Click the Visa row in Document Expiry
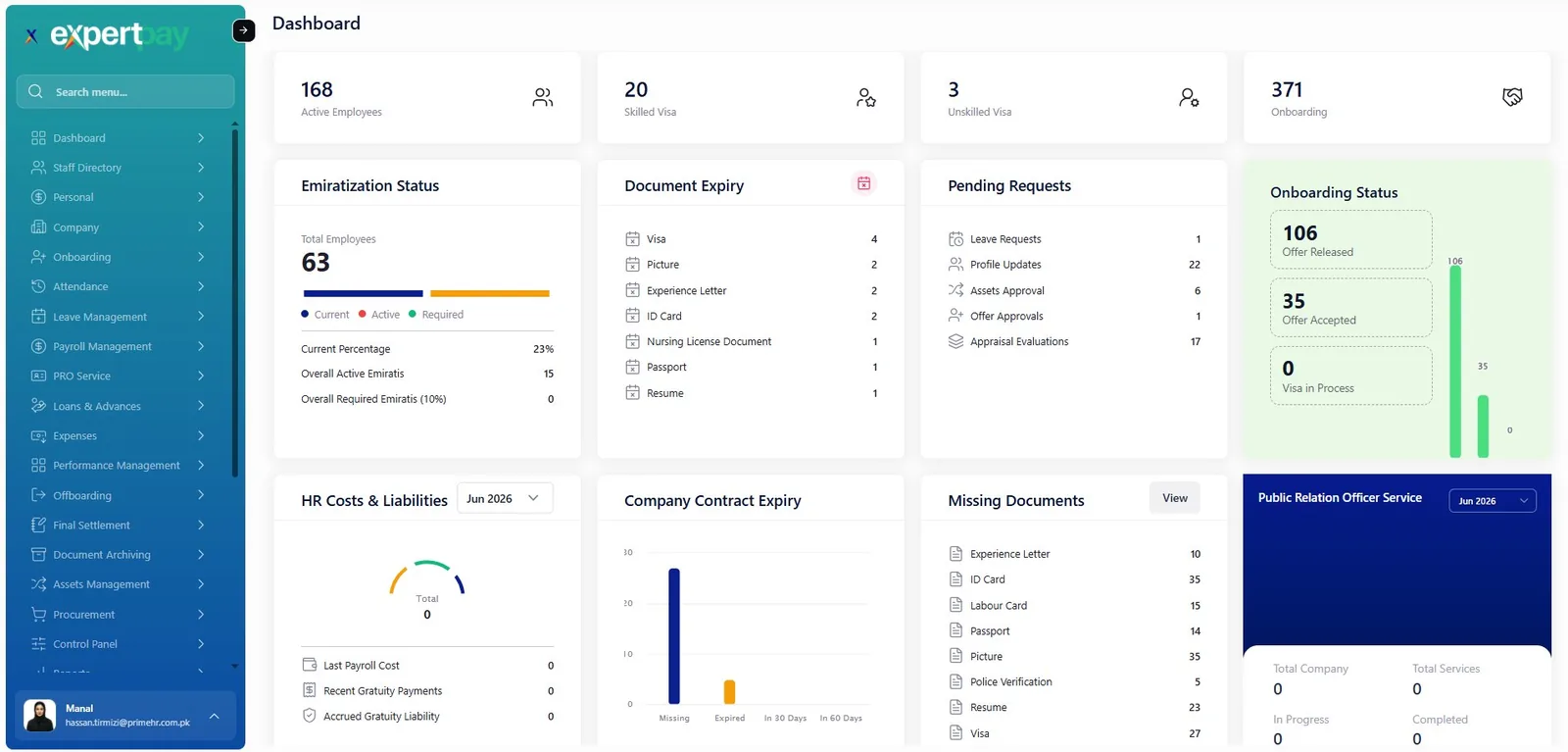The height and width of the screenshot is (752, 1568). click(751, 239)
